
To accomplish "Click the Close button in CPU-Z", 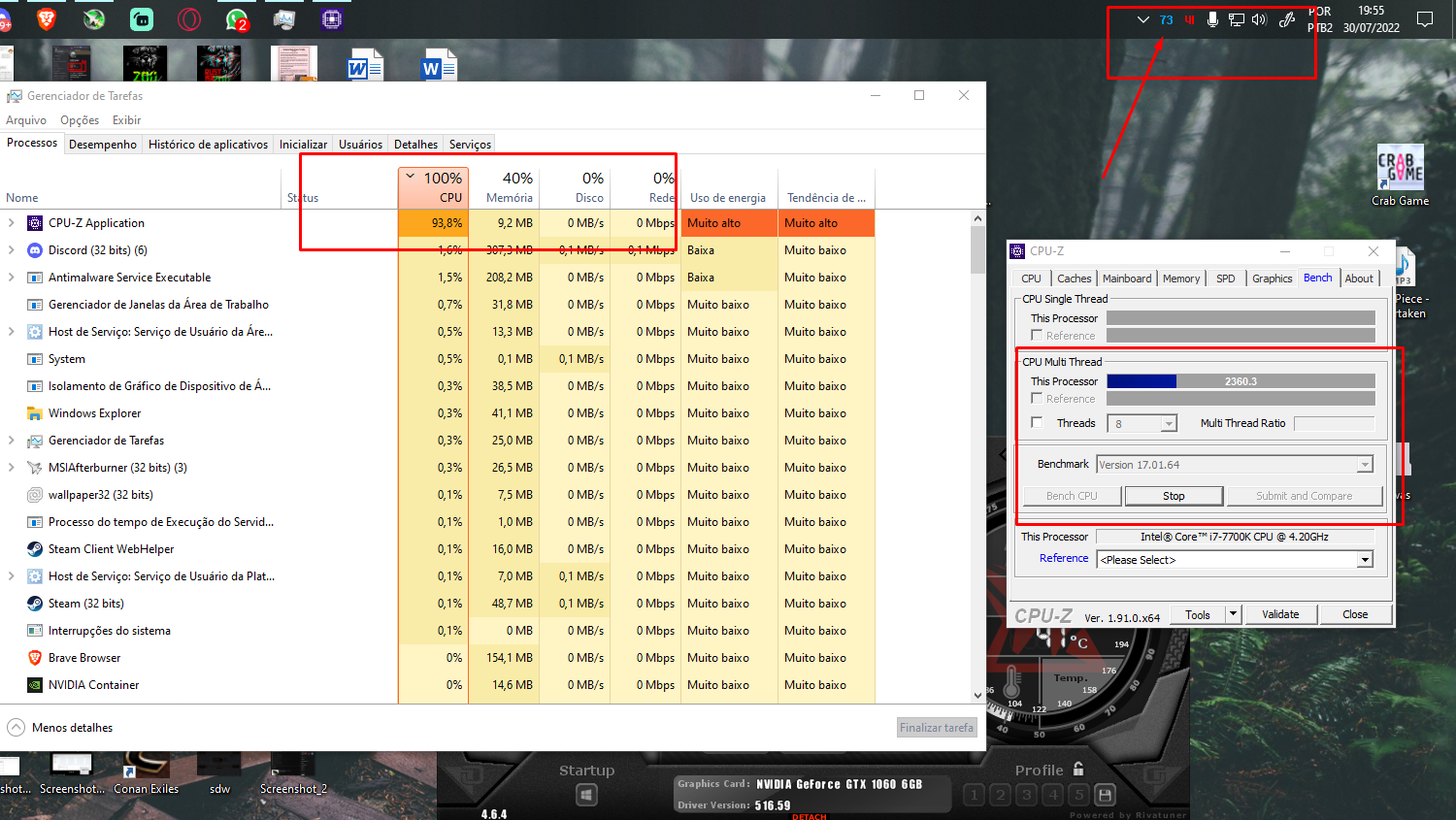I will click(x=1355, y=614).
